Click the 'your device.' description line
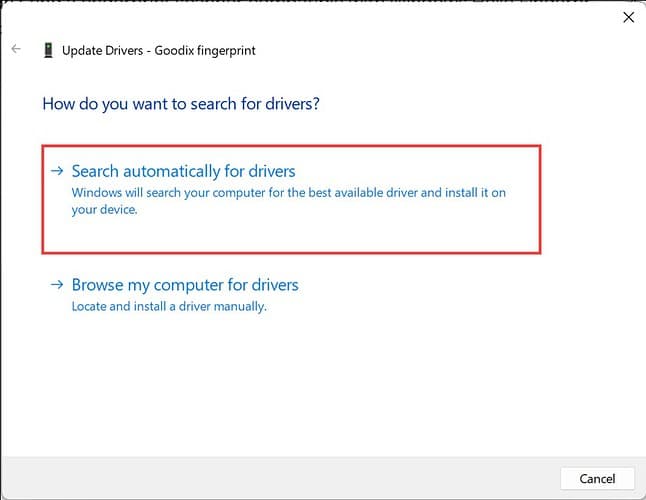 tap(104, 210)
